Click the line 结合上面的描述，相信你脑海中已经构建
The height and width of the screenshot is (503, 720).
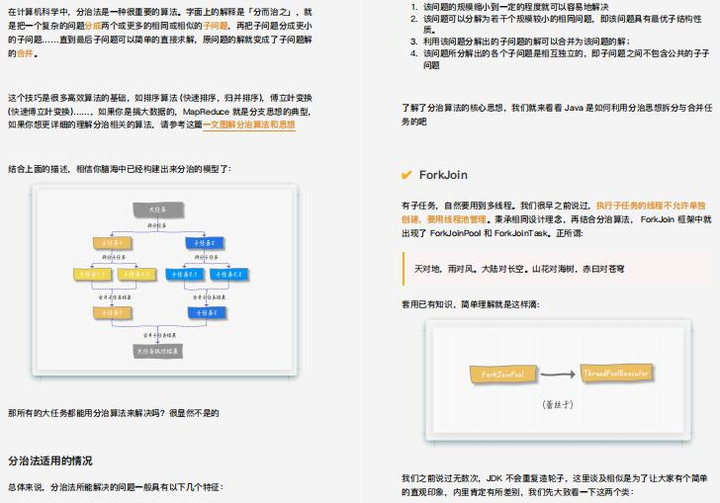click(119, 169)
